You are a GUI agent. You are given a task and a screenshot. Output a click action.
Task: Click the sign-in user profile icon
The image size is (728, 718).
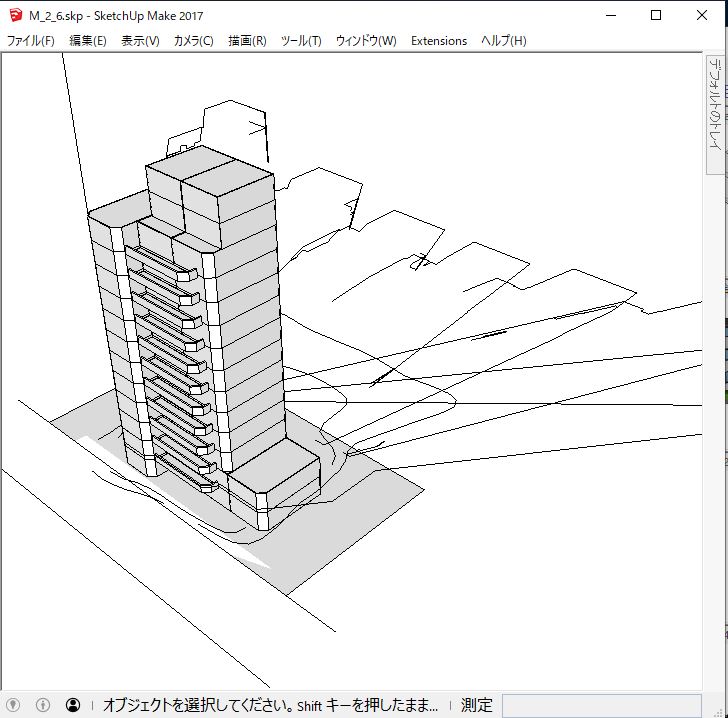(73, 705)
